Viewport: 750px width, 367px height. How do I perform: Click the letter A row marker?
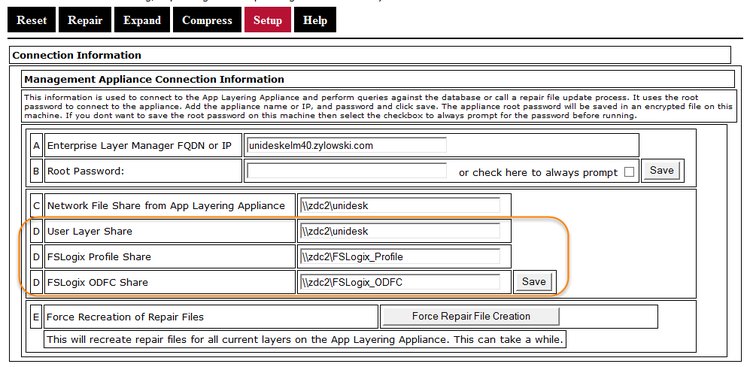click(x=36, y=145)
